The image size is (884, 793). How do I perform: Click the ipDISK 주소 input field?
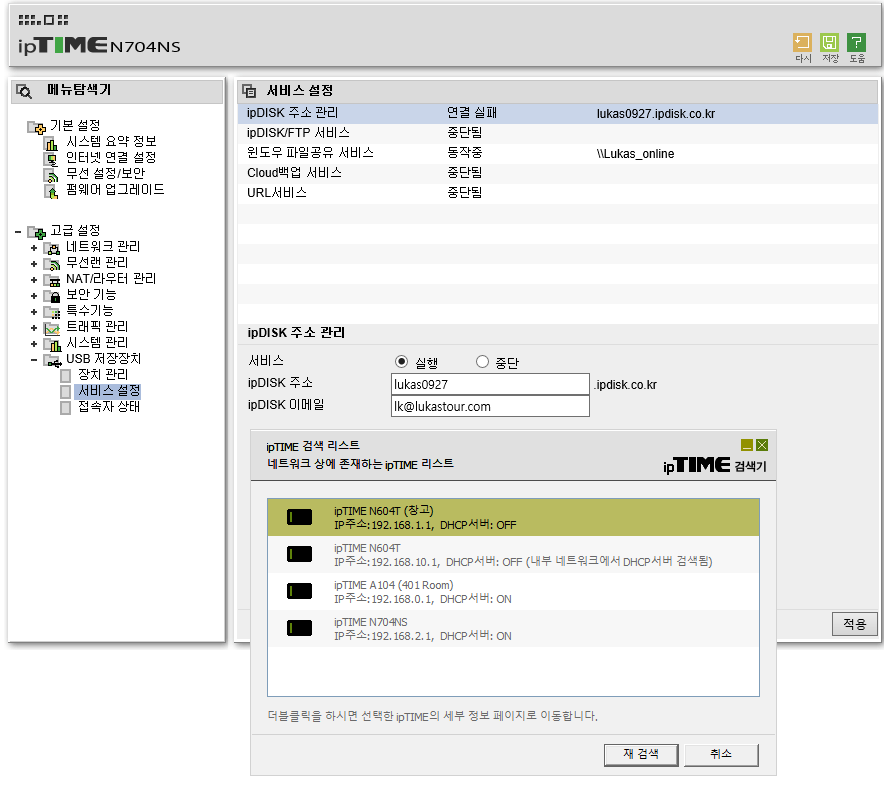(x=490, y=384)
